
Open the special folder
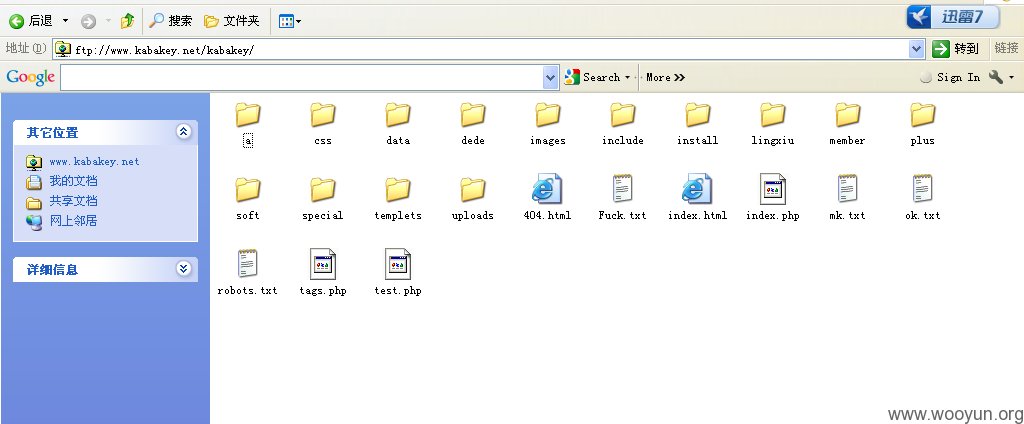click(x=323, y=189)
